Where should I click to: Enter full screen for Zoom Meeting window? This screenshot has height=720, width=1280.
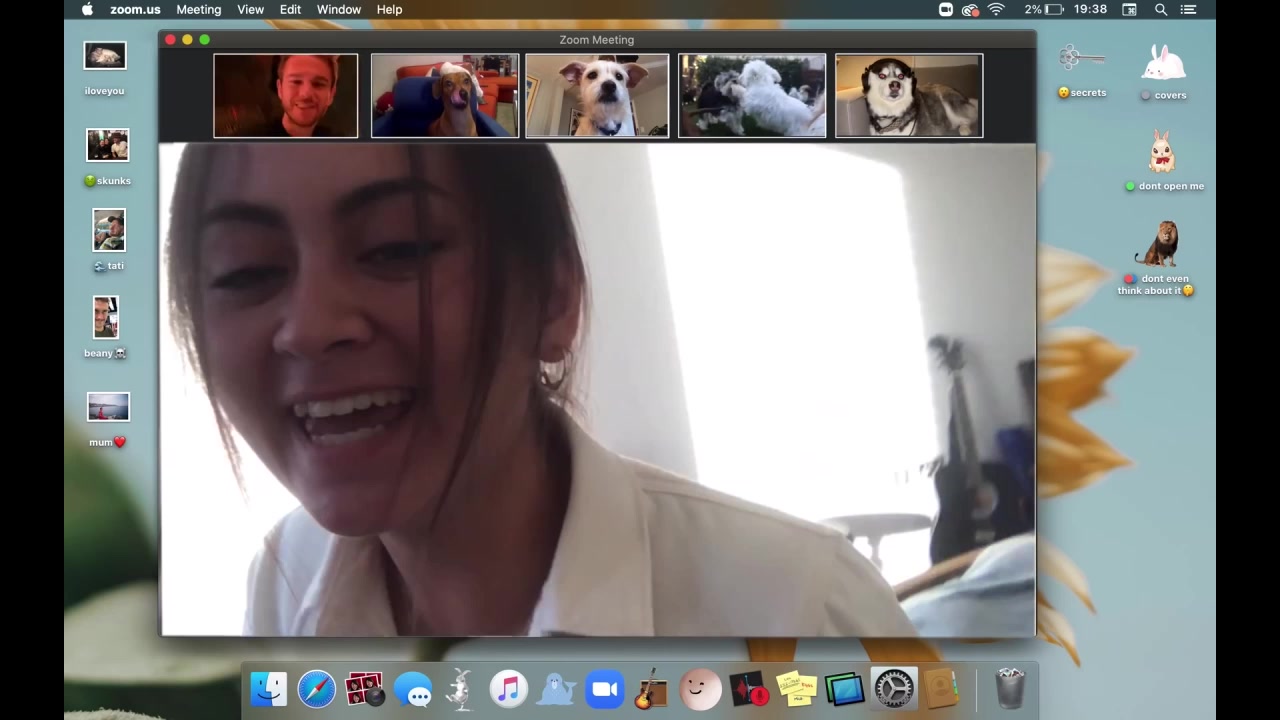click(204, 39)
